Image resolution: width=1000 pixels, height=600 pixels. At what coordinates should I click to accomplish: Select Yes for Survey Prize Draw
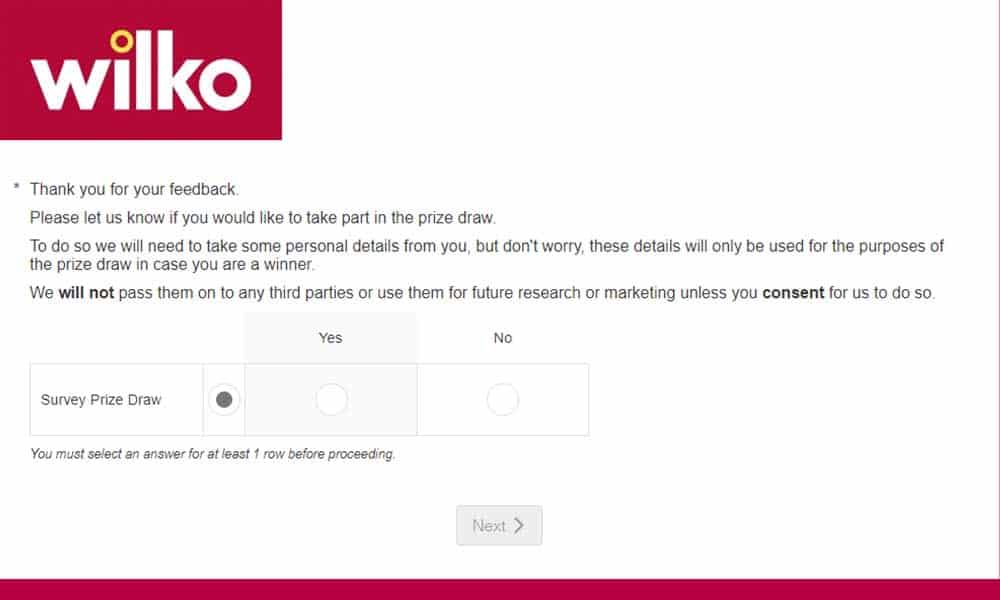332,400
